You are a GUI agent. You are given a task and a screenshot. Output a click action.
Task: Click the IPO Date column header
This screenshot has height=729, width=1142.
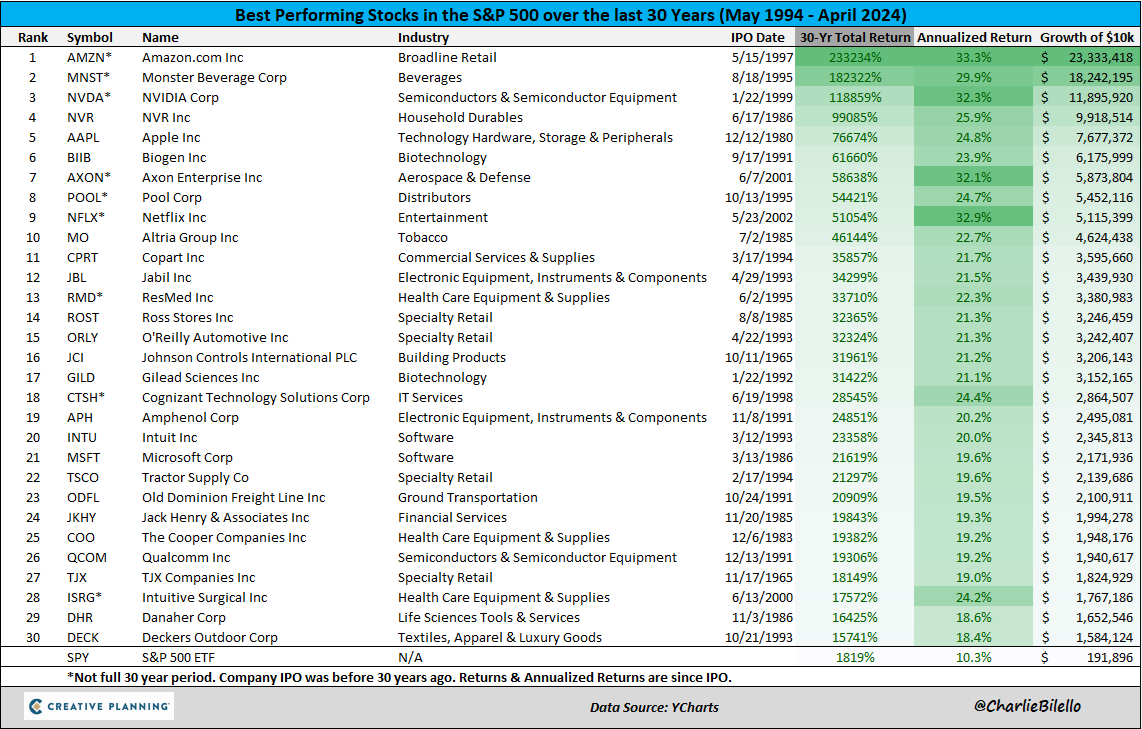[758, 37]
